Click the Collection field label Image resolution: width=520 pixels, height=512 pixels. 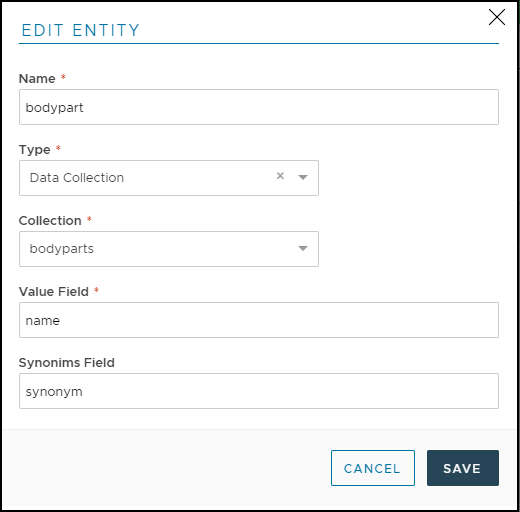[x=50, y=221]
